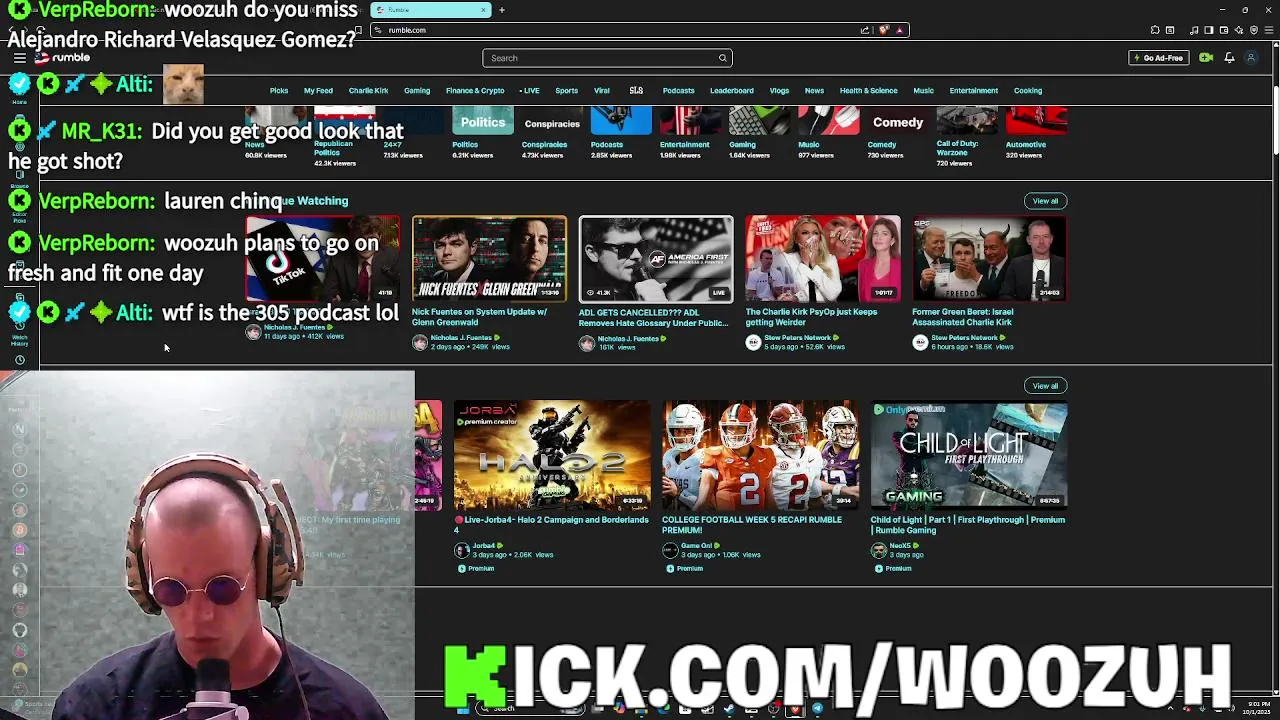This screenshot has height=720, width=1280.
Task: Open the Rumble hamburger side menu
Action: (x=19, y=58)
